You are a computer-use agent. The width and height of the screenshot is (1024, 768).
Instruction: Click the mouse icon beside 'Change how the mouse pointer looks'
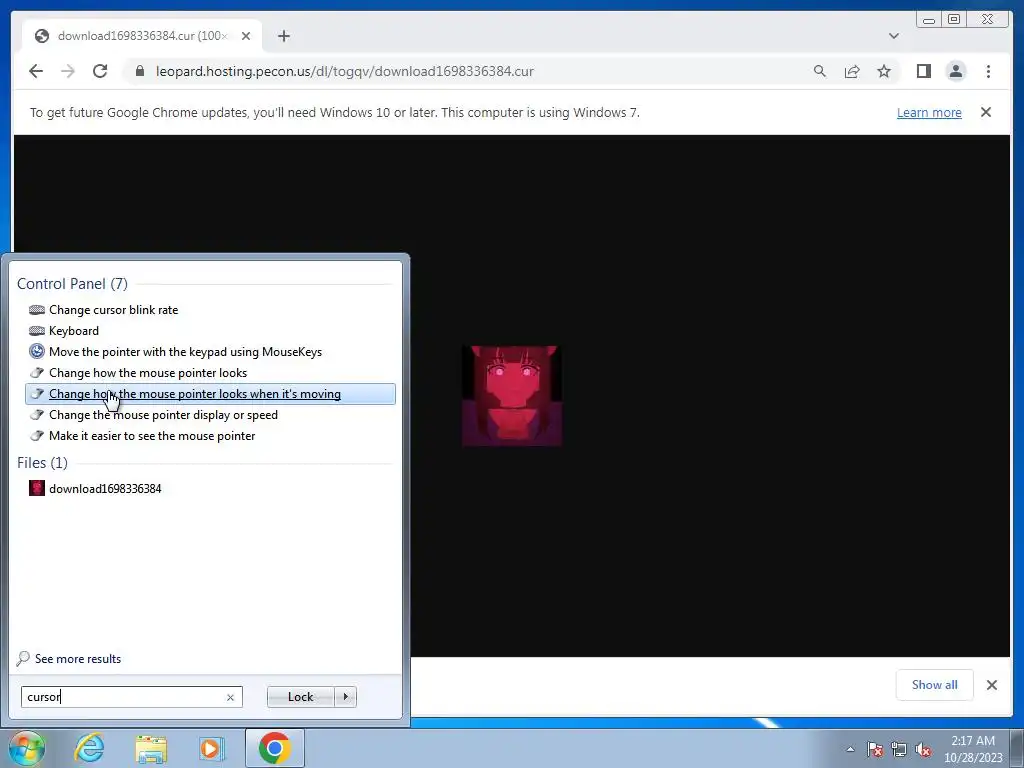37,372
